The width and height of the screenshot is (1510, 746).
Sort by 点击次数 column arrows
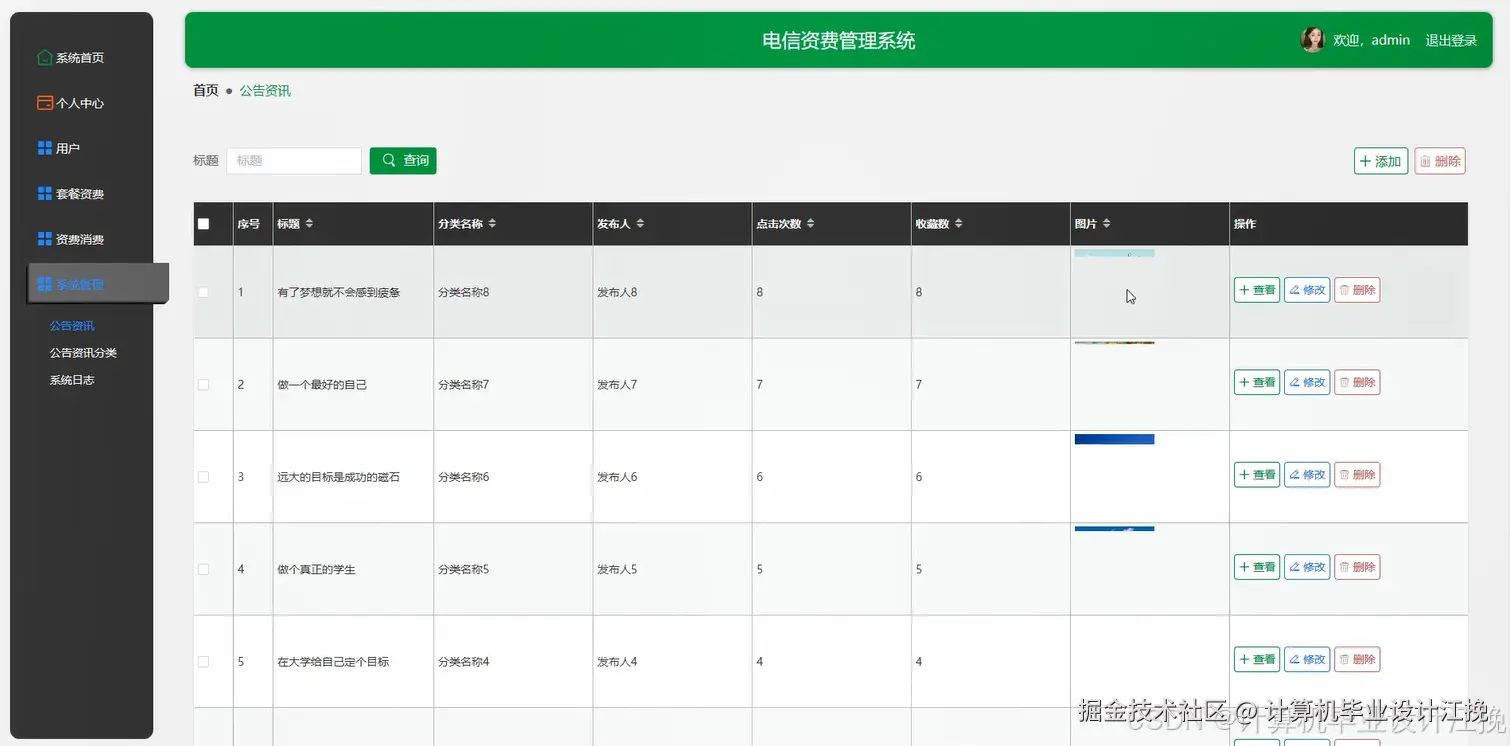point(810,224)
